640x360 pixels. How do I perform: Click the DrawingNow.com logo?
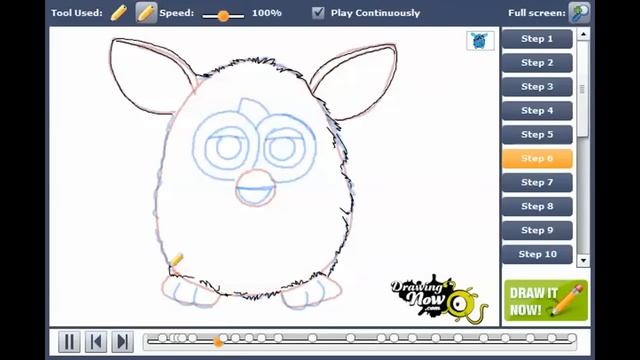tap(439, 299)
